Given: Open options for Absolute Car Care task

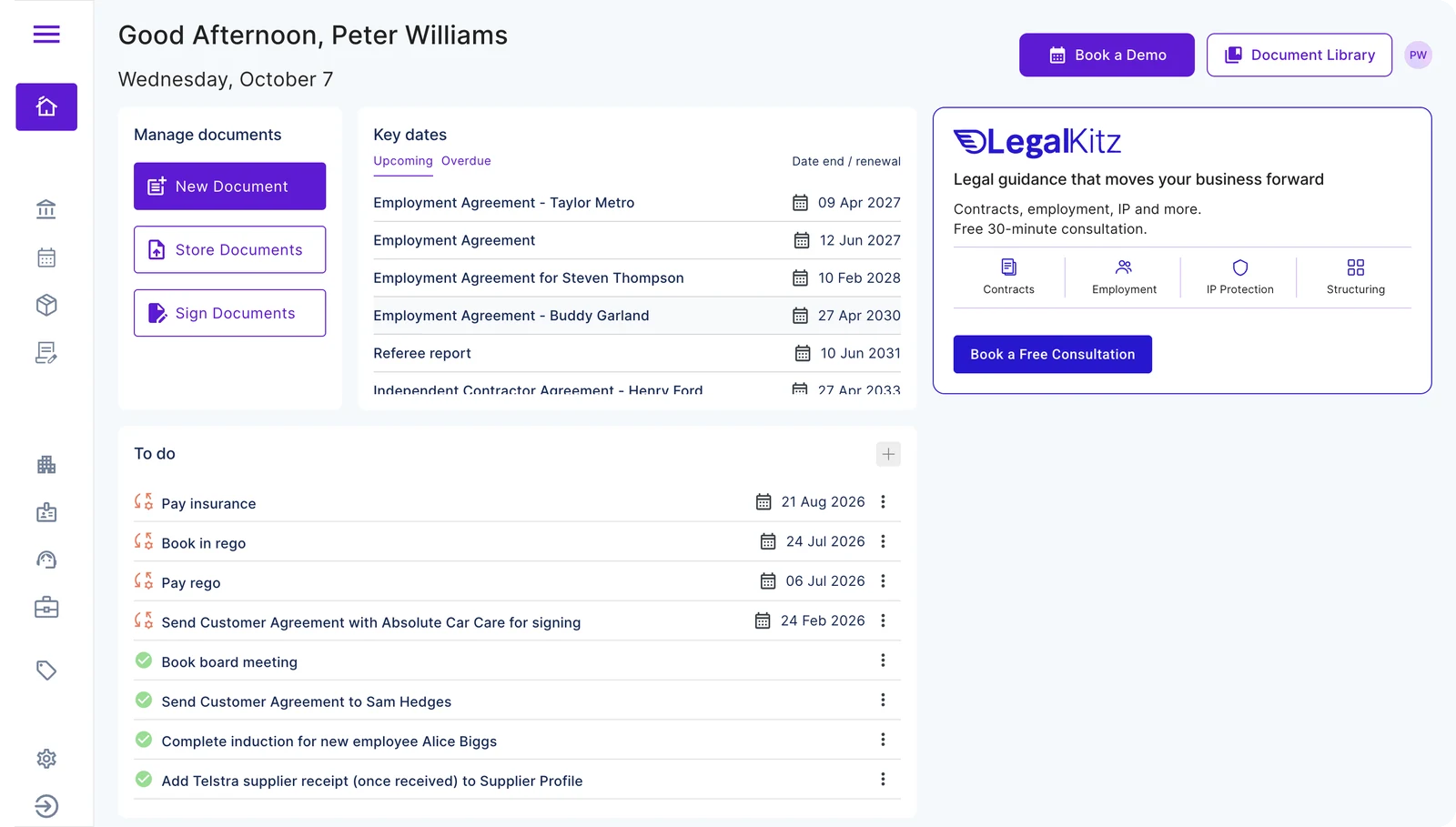Looking at the screenshot, I should (883, 620).
